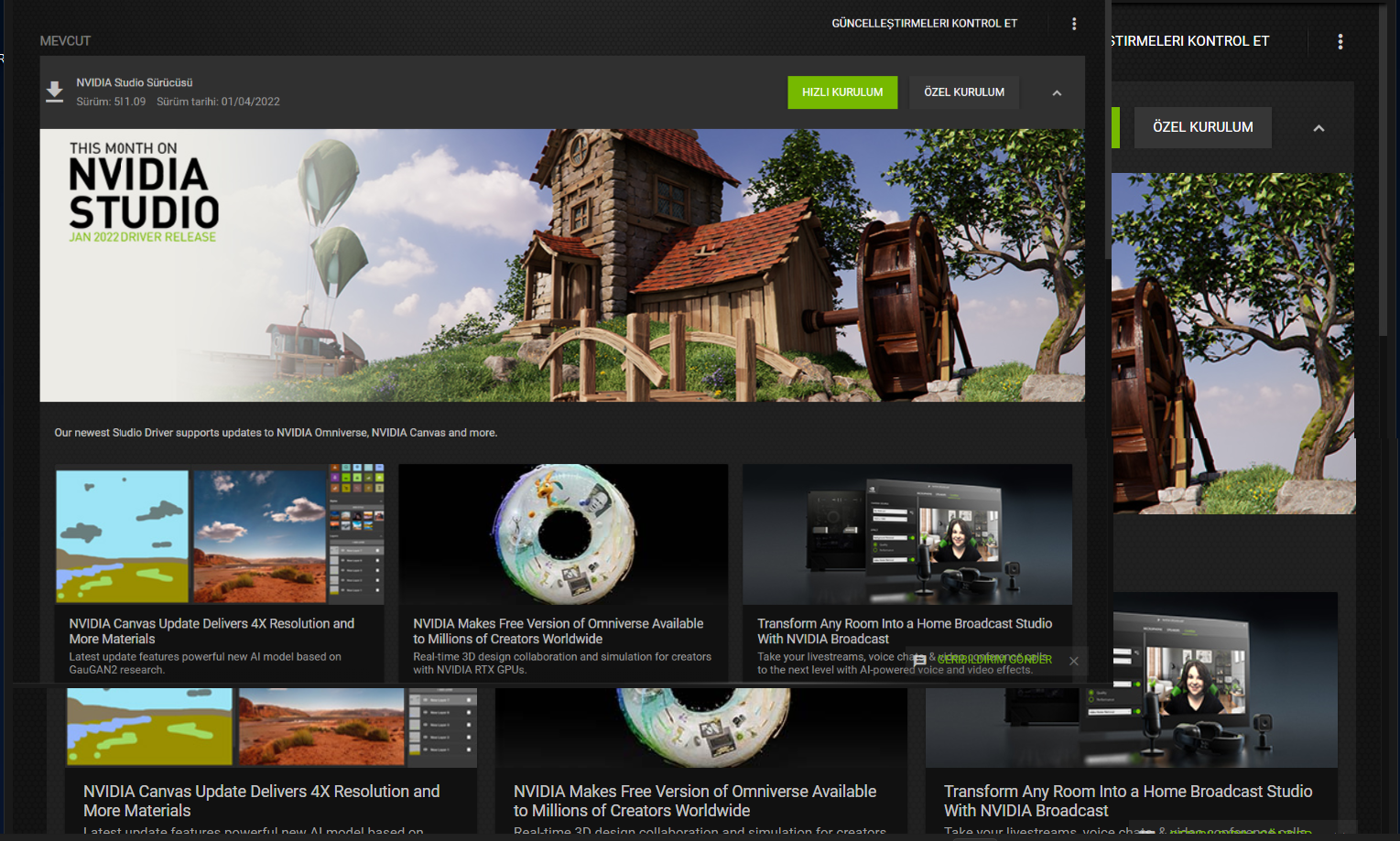
Task: Open the Omniverse donut card image in the front window
Action: (563, 534)
